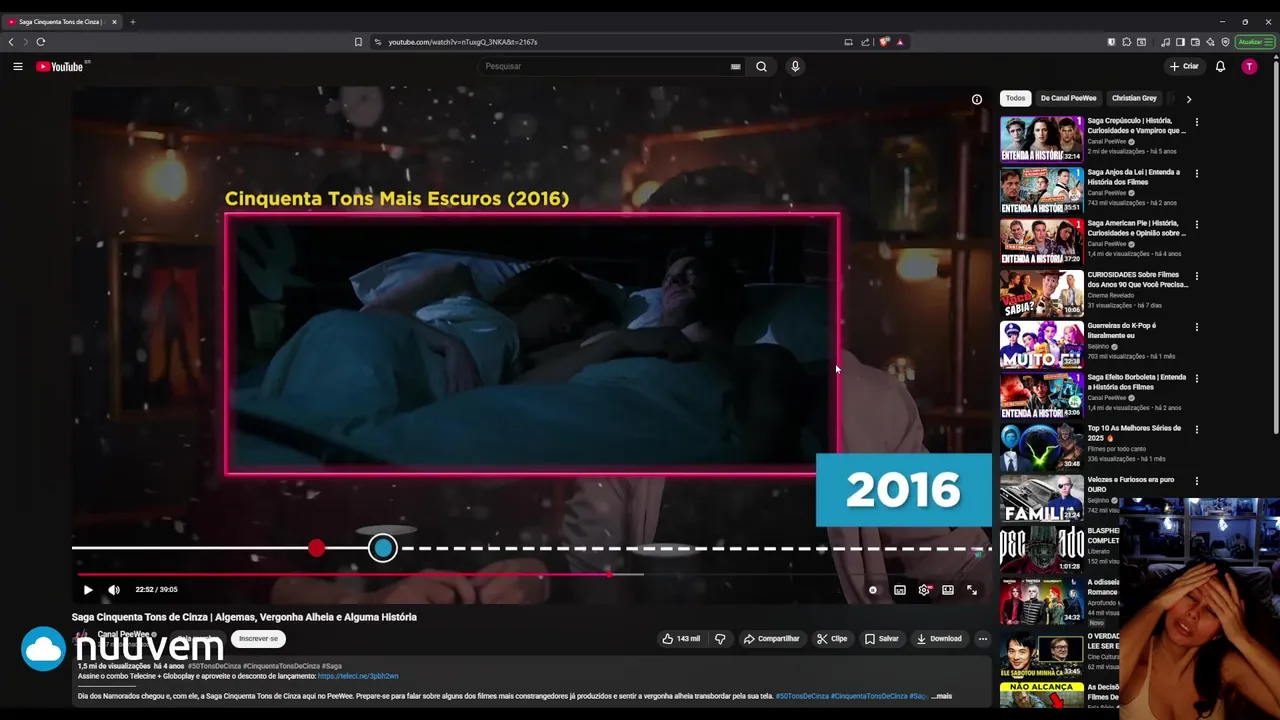Go to the YouTube home logo

(63, 67)
